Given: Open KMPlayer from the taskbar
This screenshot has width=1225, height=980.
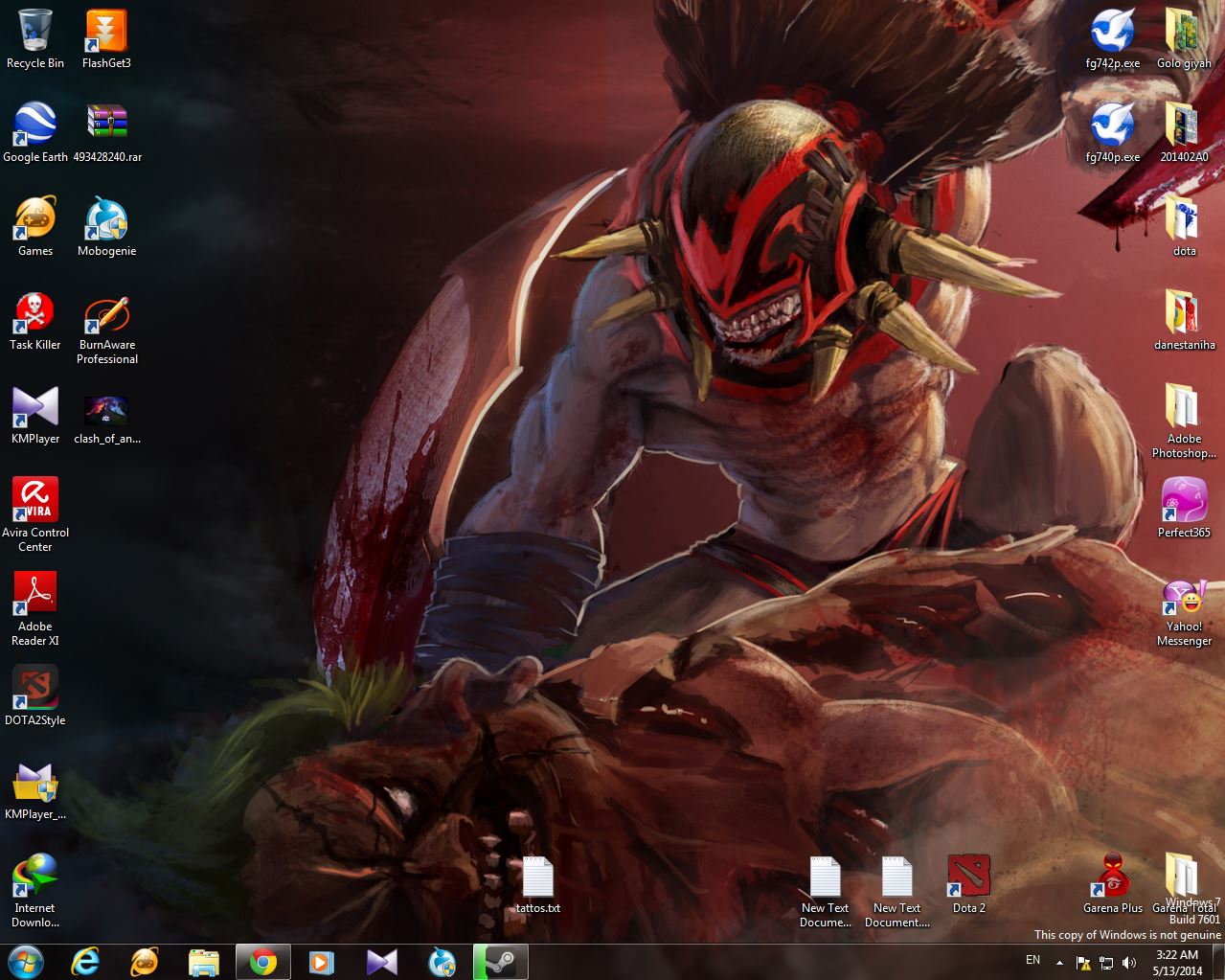Looking at the screenshot, I should [382, 962].
